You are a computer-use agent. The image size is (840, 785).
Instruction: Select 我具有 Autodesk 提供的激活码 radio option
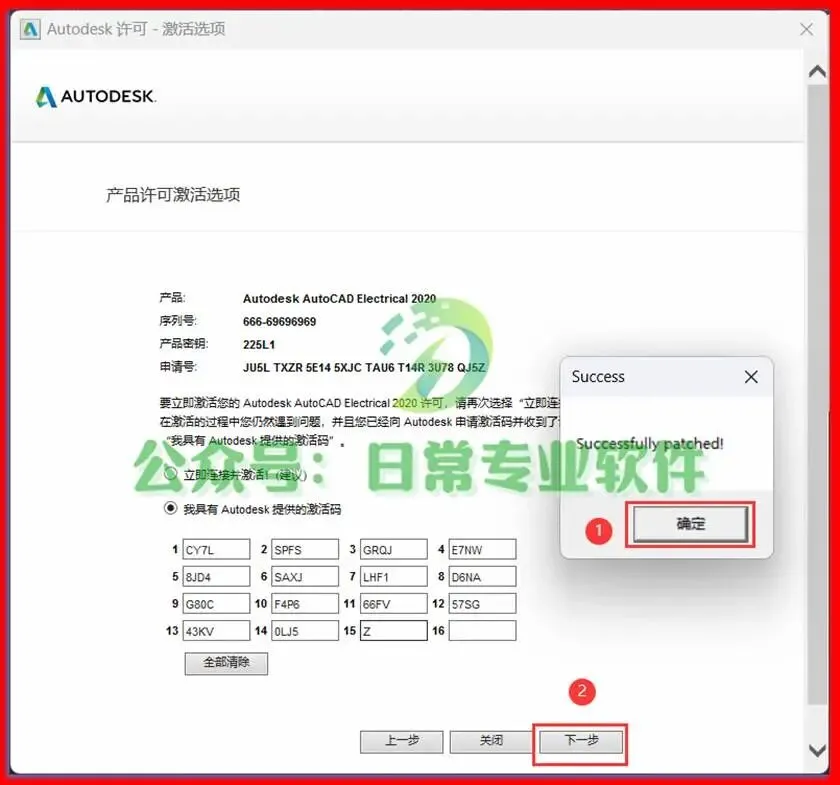(170, 507)
